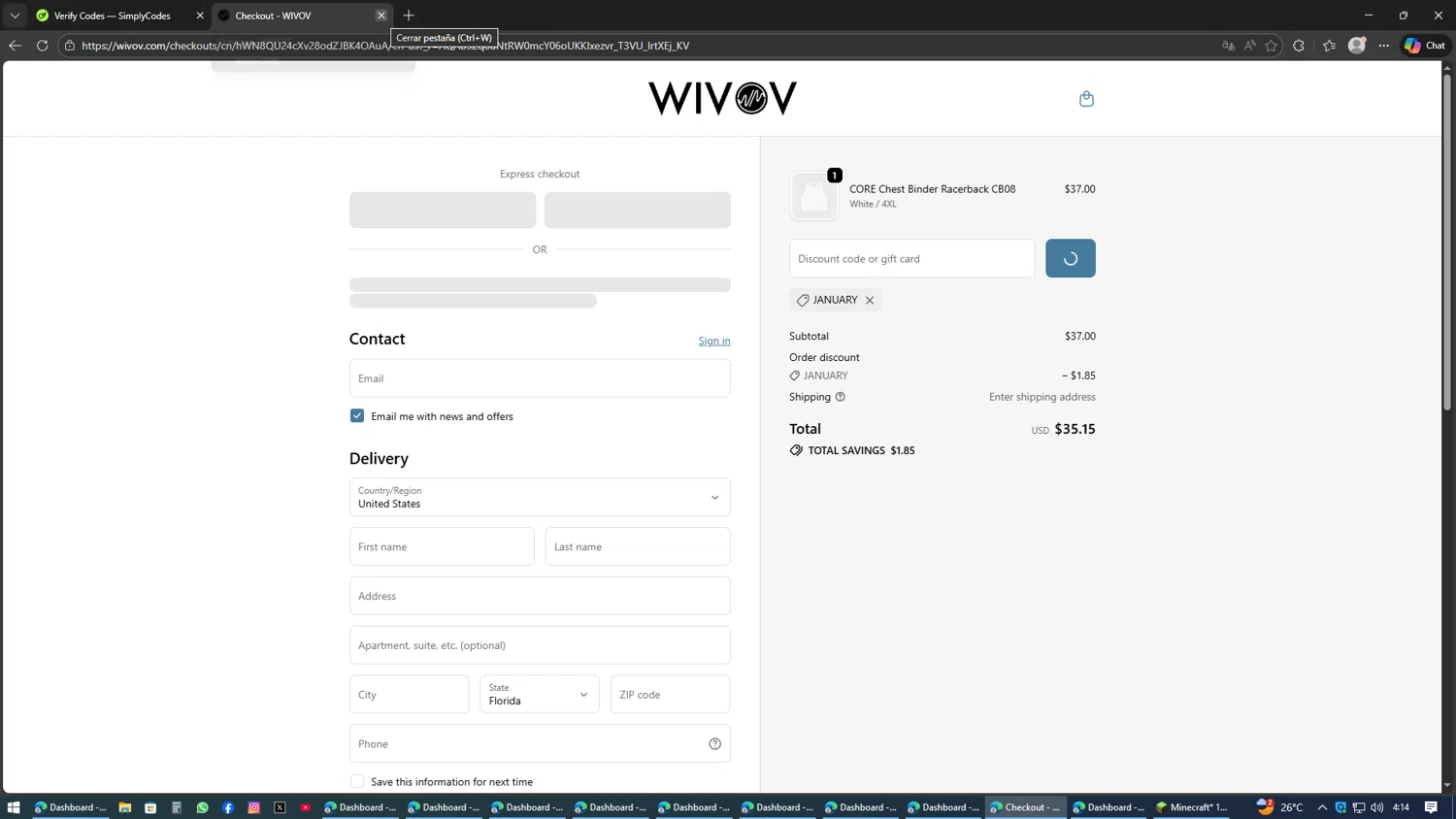Add this page to favorites star
Viewport: 1456px width, 819px height.
pos(1271,46)
